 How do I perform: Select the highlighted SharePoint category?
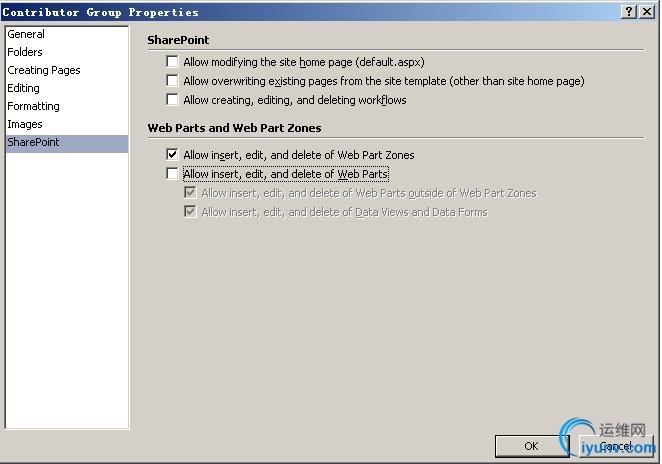click(x=67, y=143)
